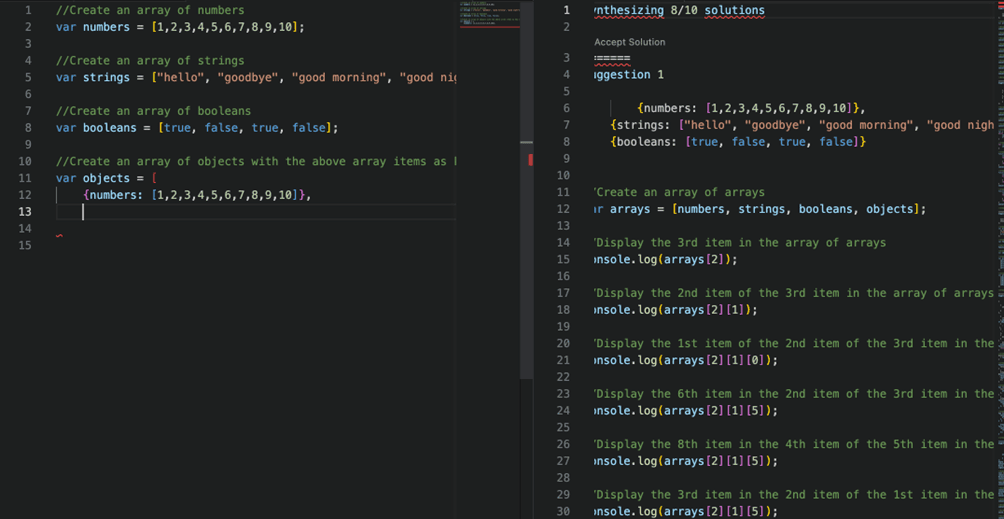Click line number 5 in left editor gutter
1004x519 pixels.
point(28,77)
